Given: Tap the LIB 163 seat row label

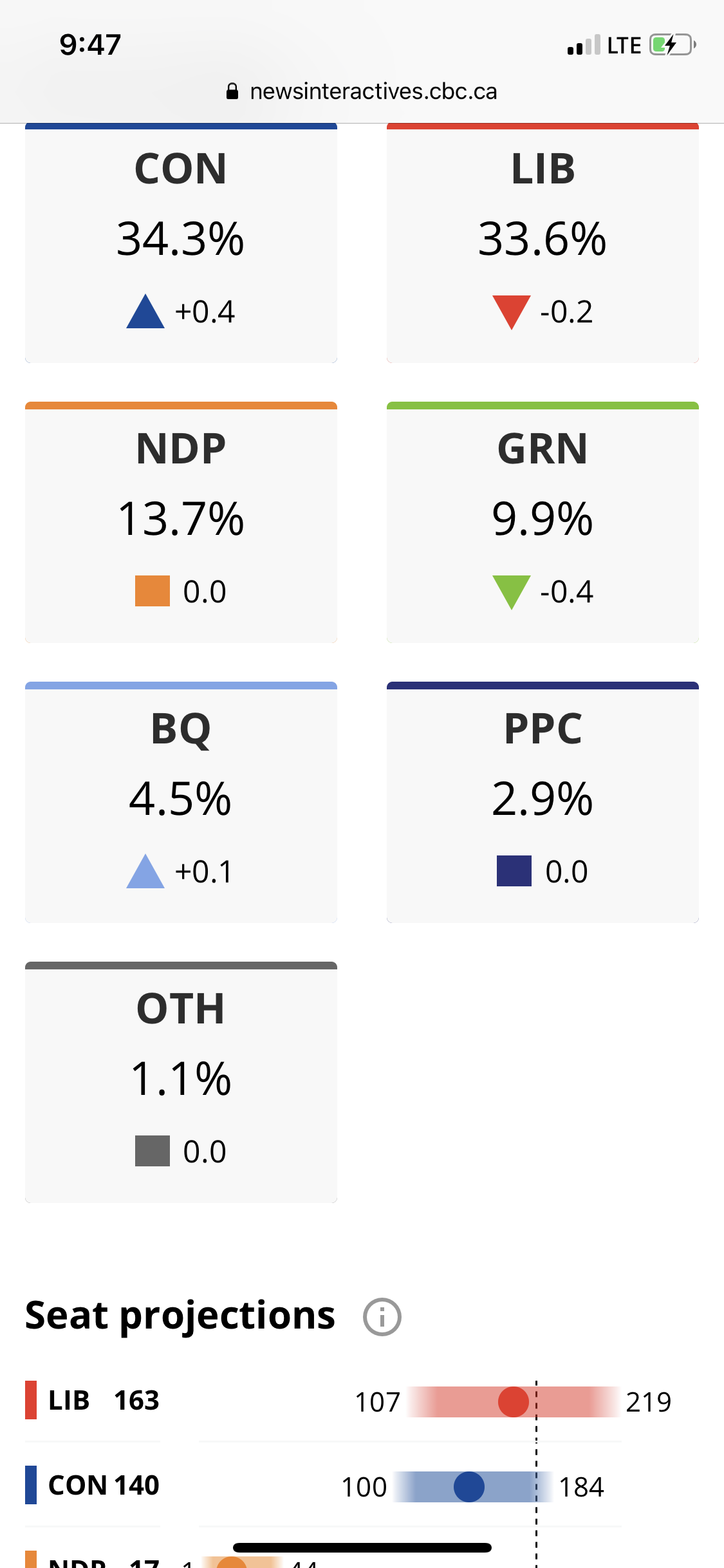Looking at the screenshot, I should pos(104,1401).
